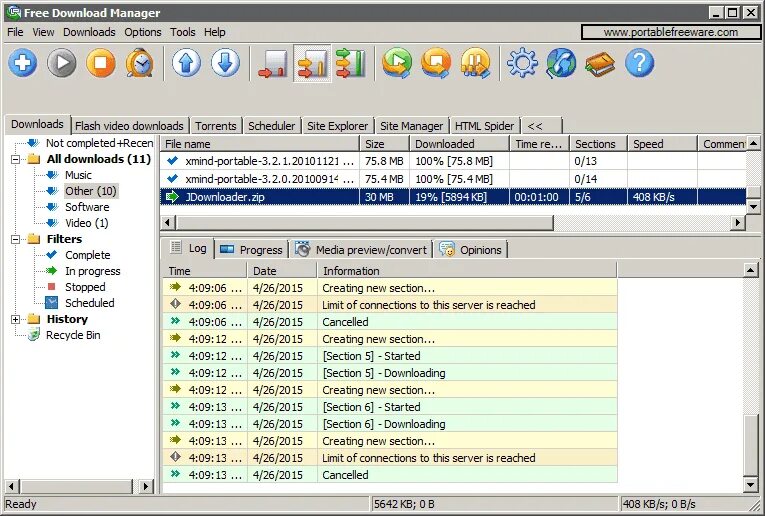765x516 pixels.
Task: Select the JDownloader.zip download row
Action: [x=453, y=197]
